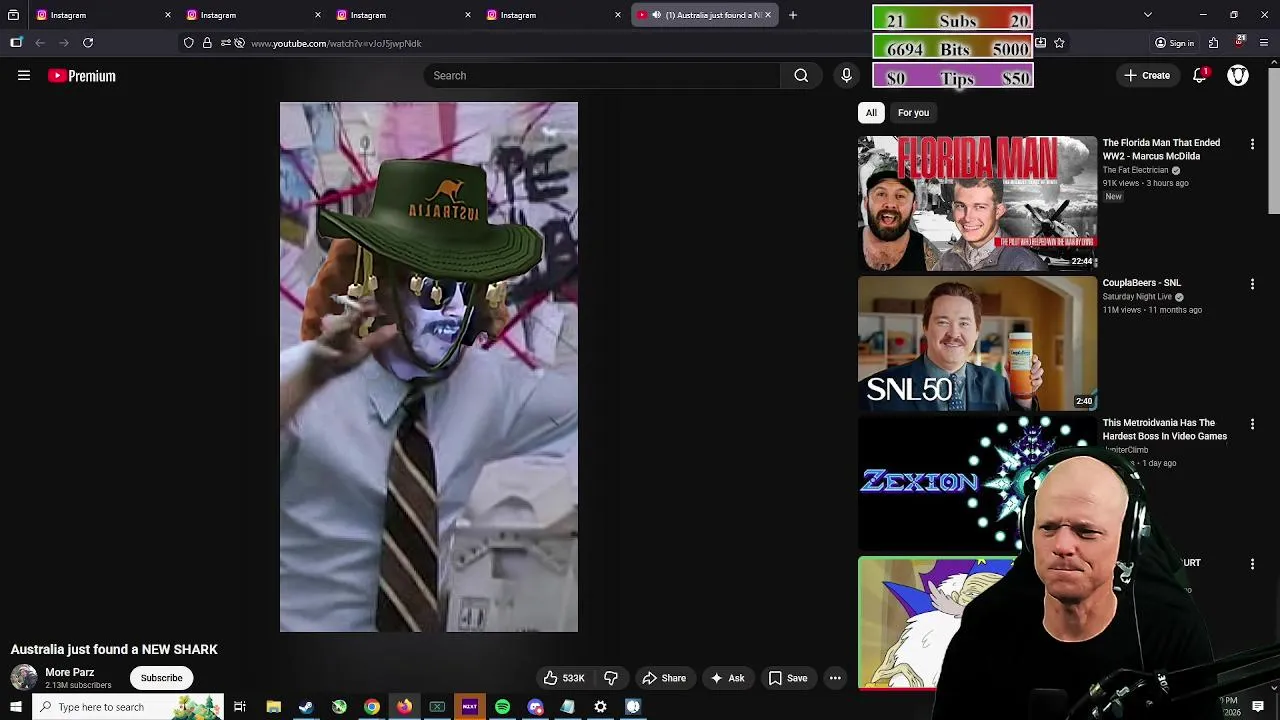Dislike the video

pos(611,678)
